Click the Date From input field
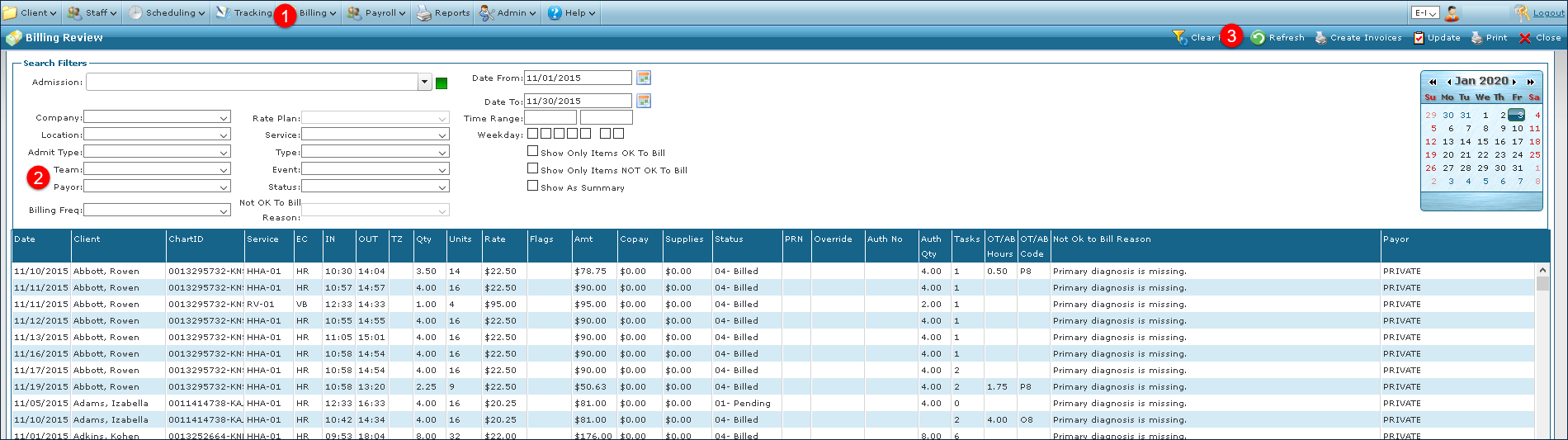 click(x=577, y=78)
